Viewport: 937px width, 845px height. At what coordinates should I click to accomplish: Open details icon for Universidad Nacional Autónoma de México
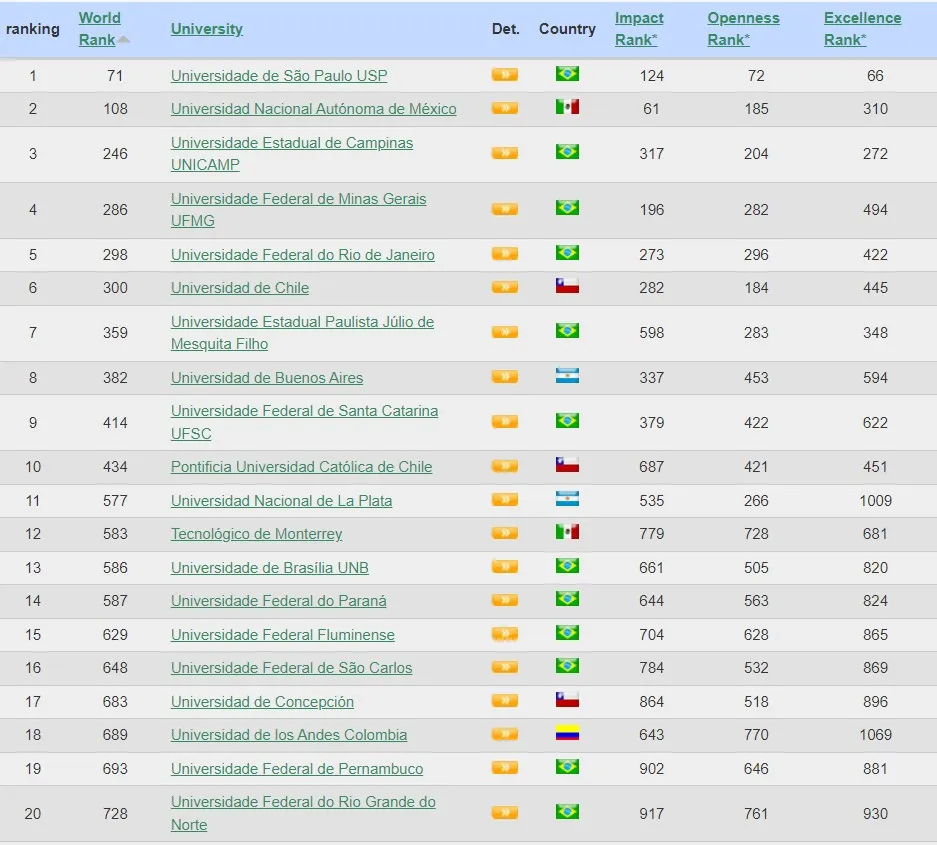coord(505,108)
